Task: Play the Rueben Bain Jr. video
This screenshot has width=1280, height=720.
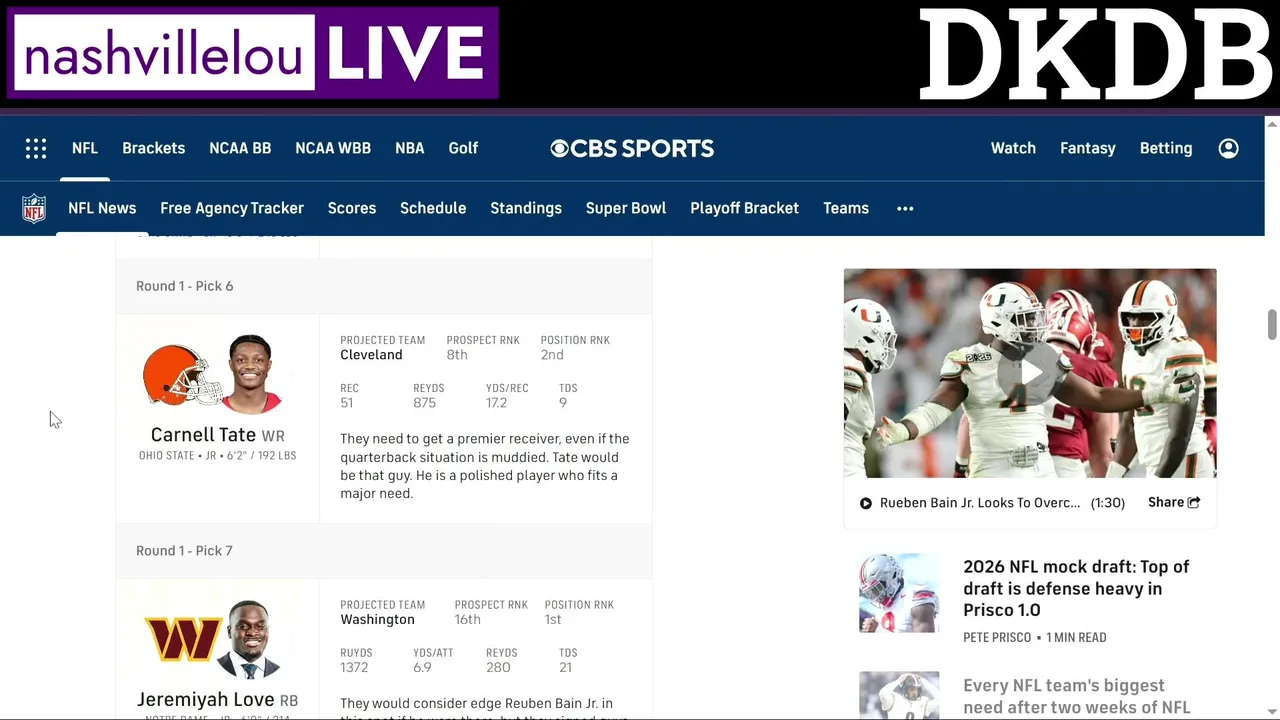Action: click(1030, 373)
